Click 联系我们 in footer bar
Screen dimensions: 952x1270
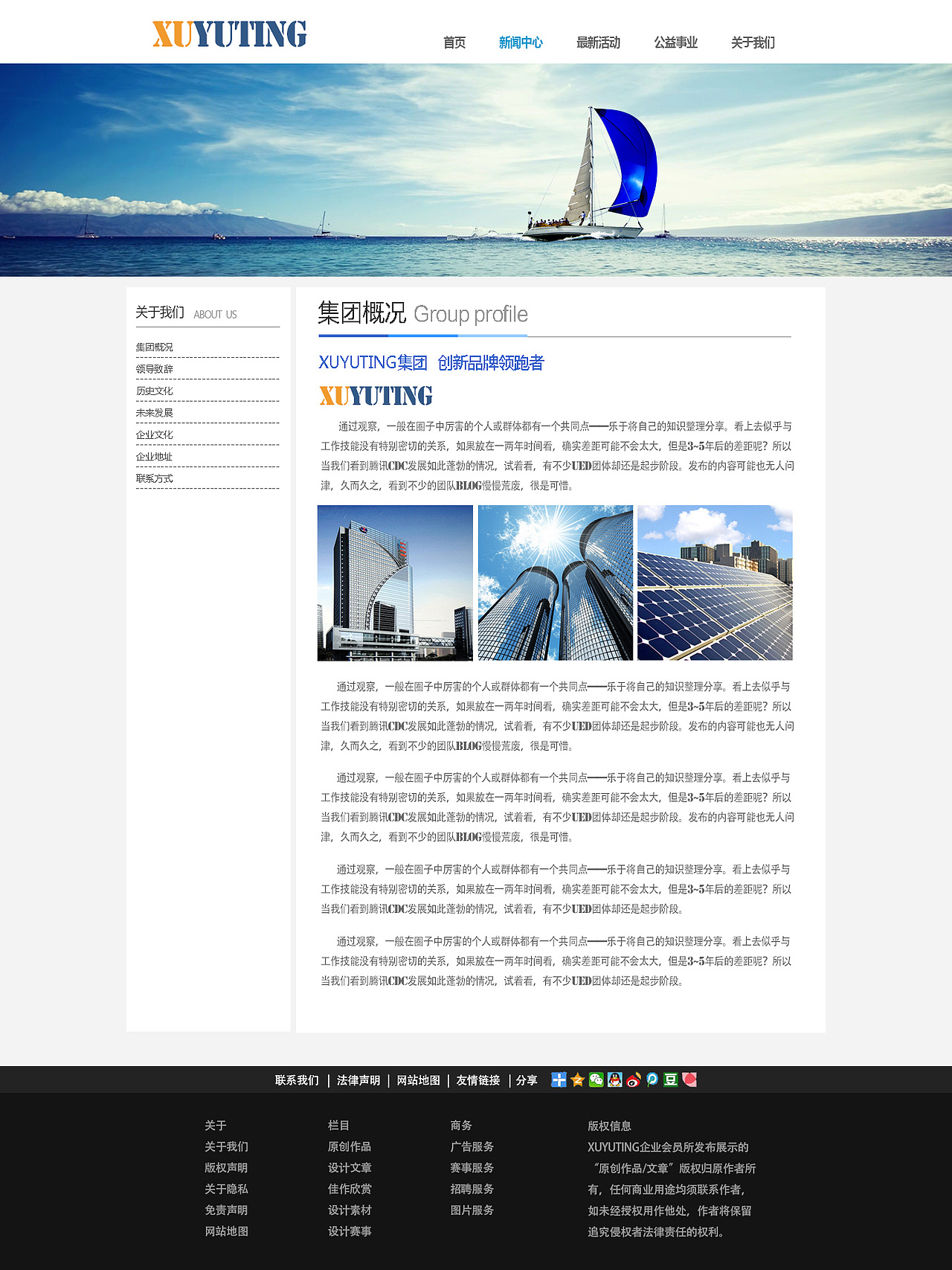tap(297, 1080)
